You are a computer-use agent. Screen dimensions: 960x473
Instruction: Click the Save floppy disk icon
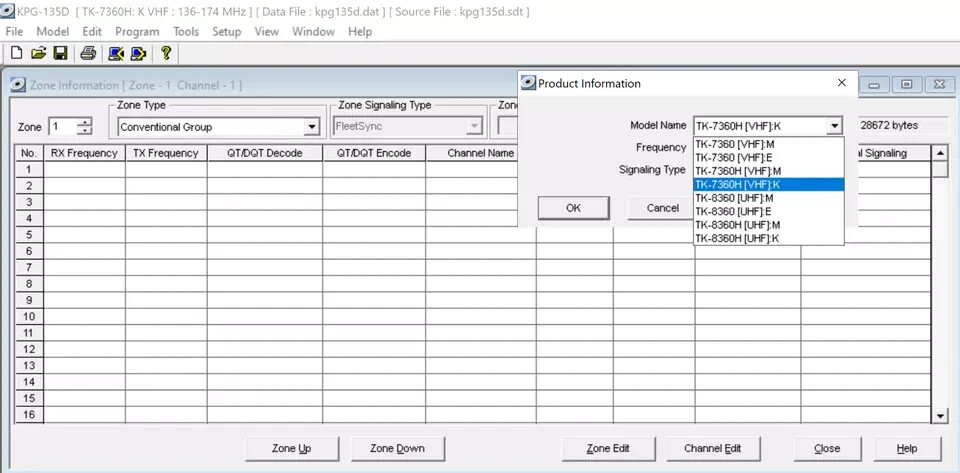tap(60, 53)
